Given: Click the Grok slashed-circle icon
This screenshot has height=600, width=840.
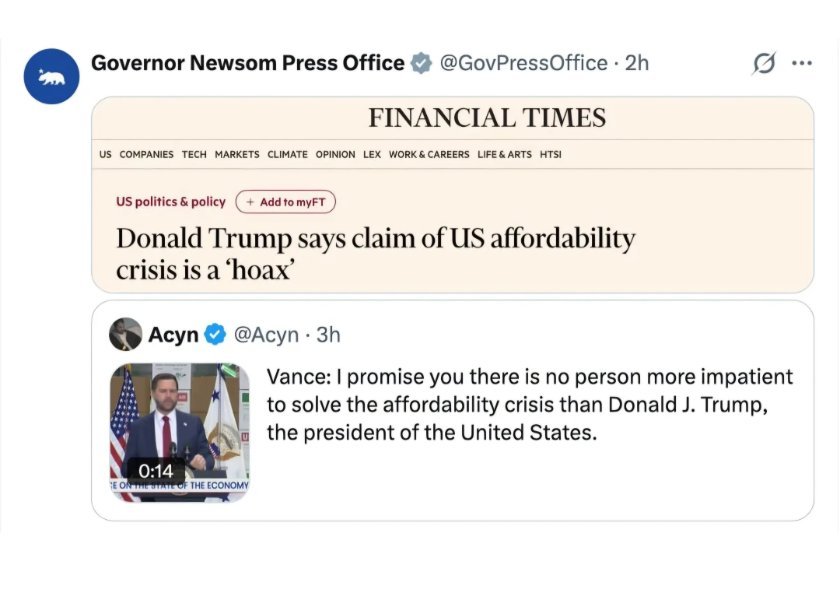Looking at the screenshot, I should [763, 63].
